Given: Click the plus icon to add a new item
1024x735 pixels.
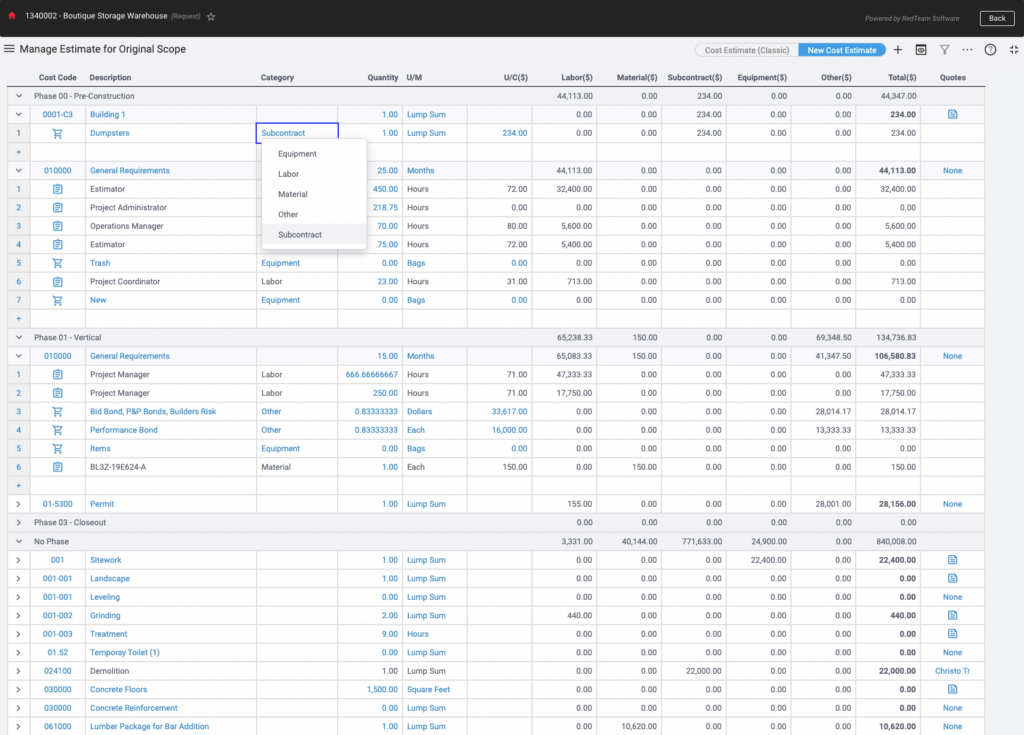Looking at the screenshot, I should [899, 48].
